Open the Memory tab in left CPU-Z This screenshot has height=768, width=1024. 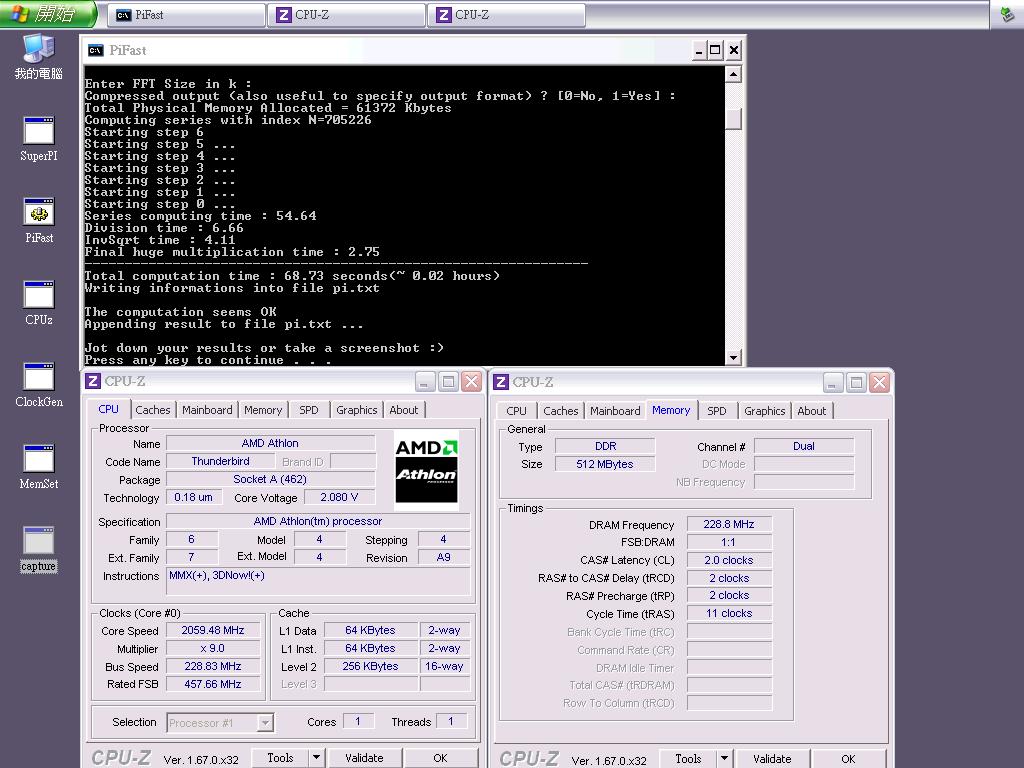coord(263,410)
